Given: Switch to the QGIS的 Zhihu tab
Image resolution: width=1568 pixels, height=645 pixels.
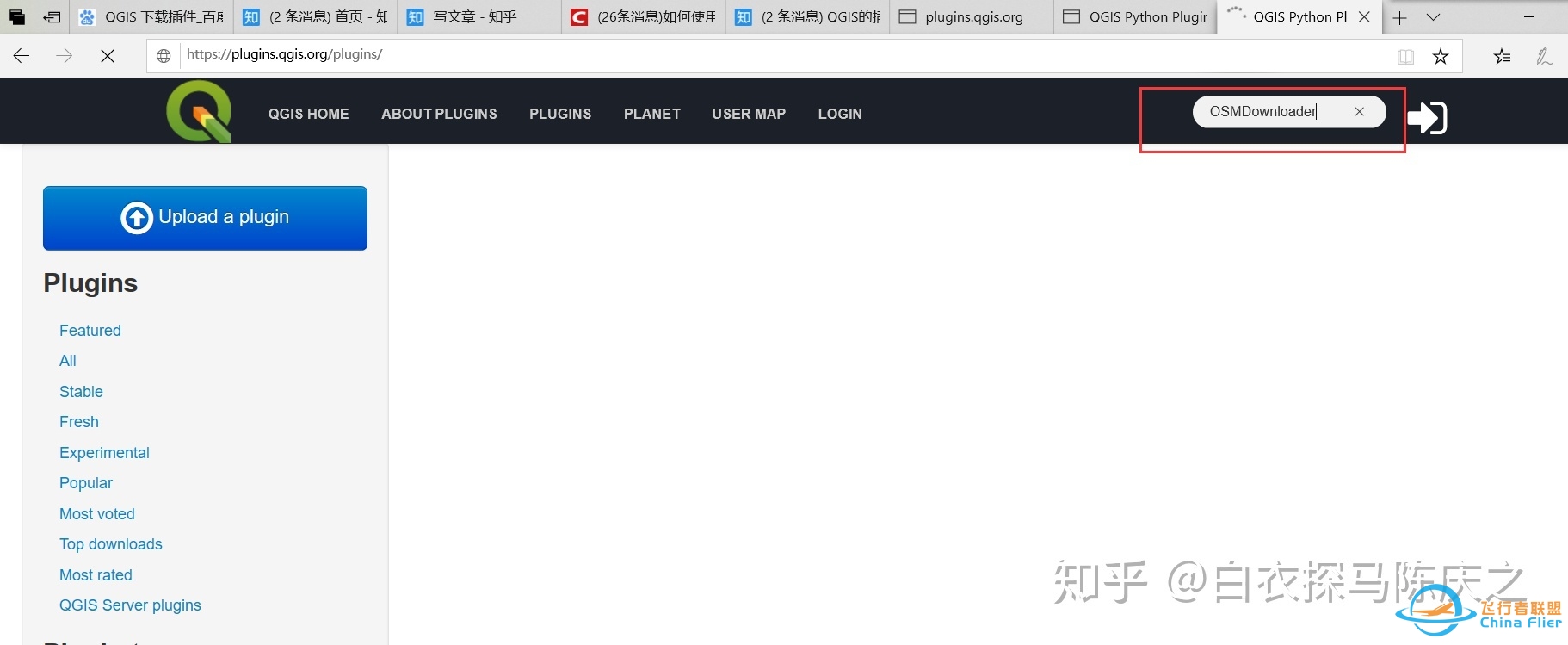Looking at the screenshot, I should click(x=807, y=16).
